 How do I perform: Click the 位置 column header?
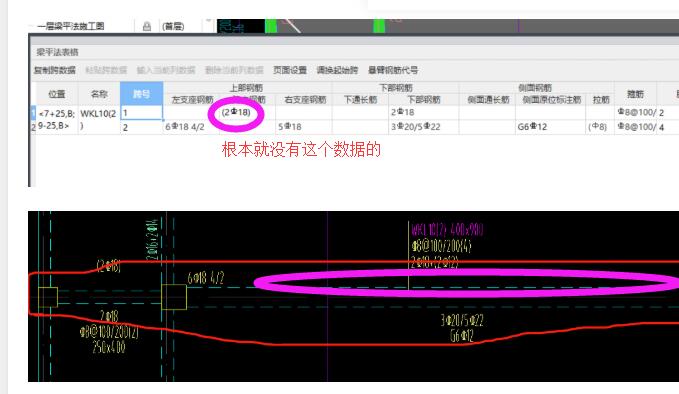click(x=57, y=94)
